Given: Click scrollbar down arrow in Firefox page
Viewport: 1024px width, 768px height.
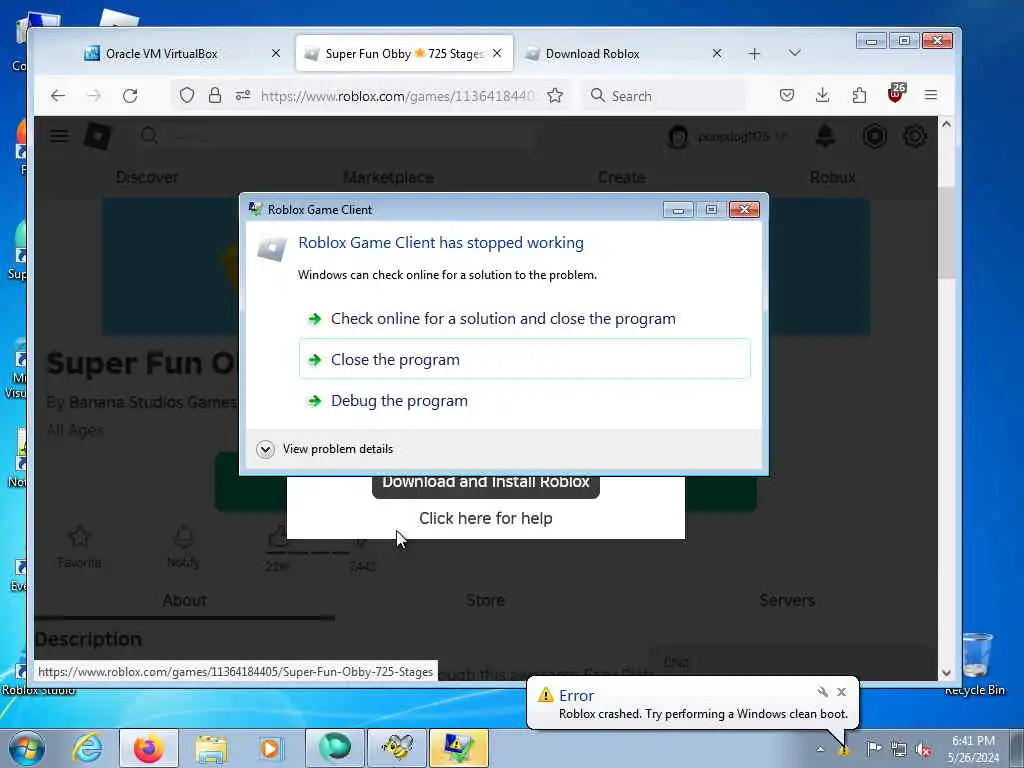Looking at the screenshot, I should 946,673.
